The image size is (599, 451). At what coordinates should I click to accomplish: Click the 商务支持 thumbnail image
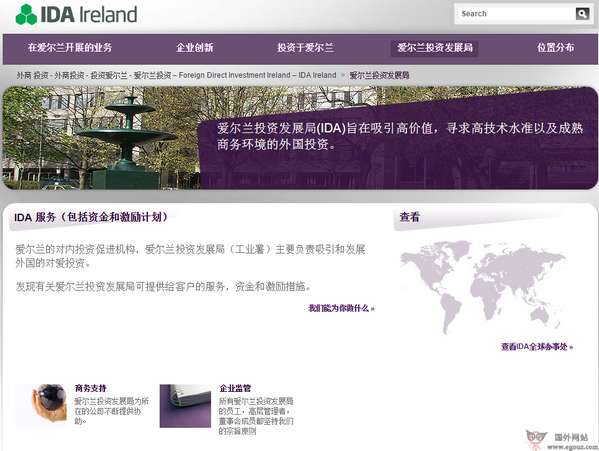tap(42, 405)
